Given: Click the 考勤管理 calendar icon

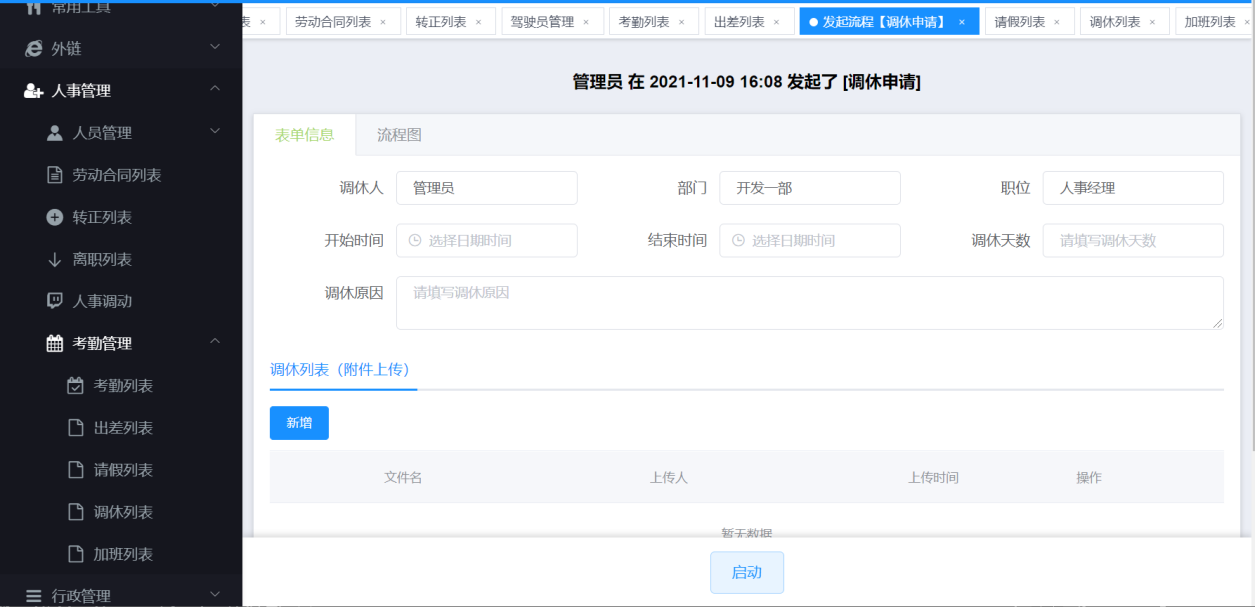Looking at the screenshot, I should coord(55,343).
